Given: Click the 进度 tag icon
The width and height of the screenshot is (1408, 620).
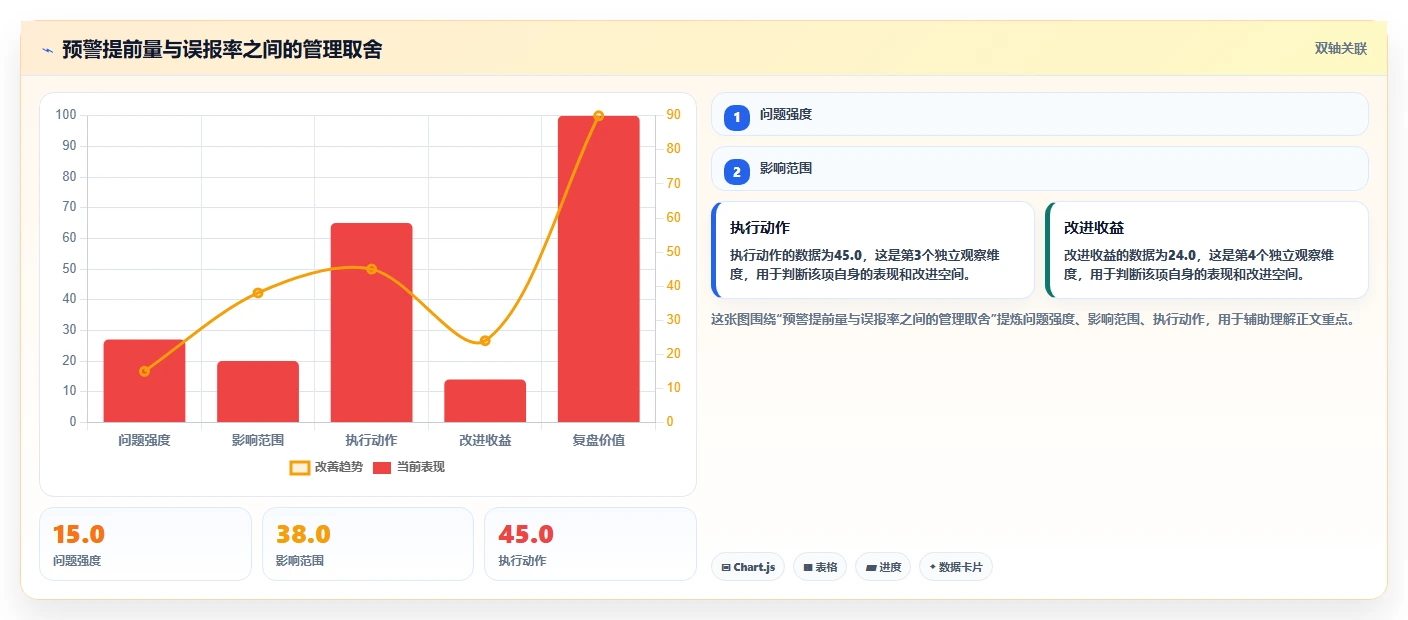Looking at the screenshot, I should (871, 568).
